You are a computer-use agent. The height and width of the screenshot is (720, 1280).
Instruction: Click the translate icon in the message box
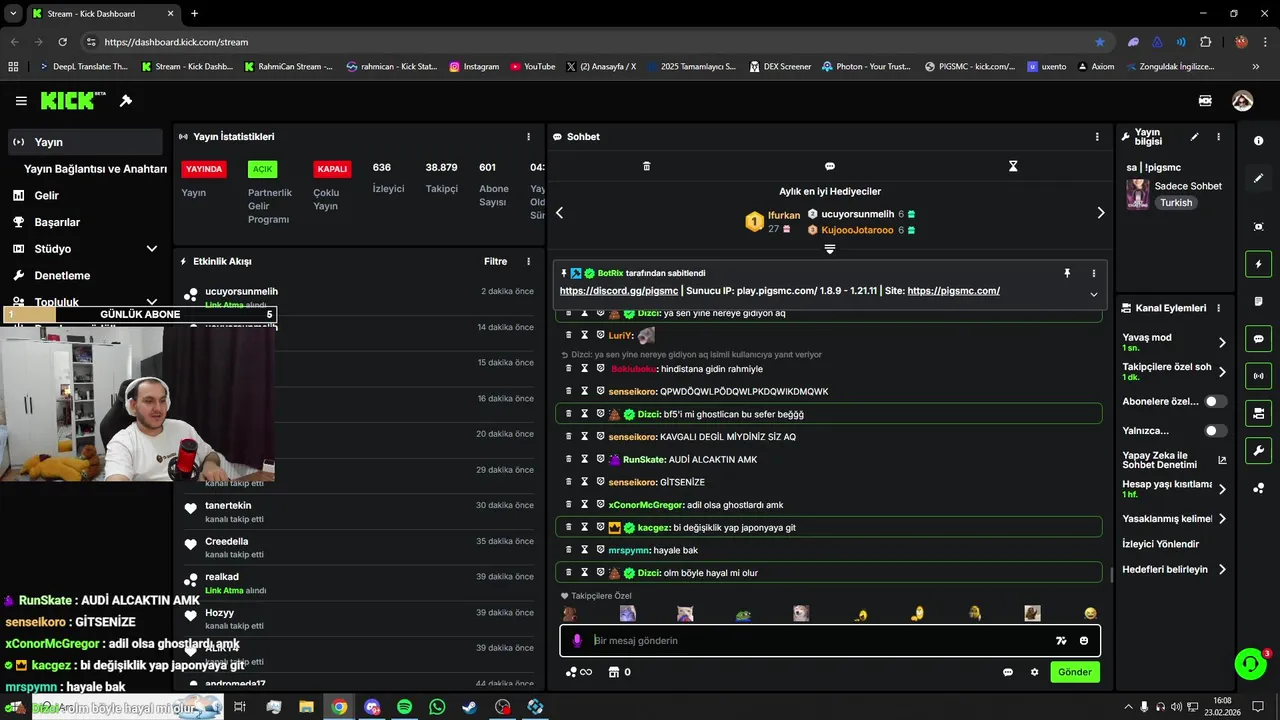1061,641
